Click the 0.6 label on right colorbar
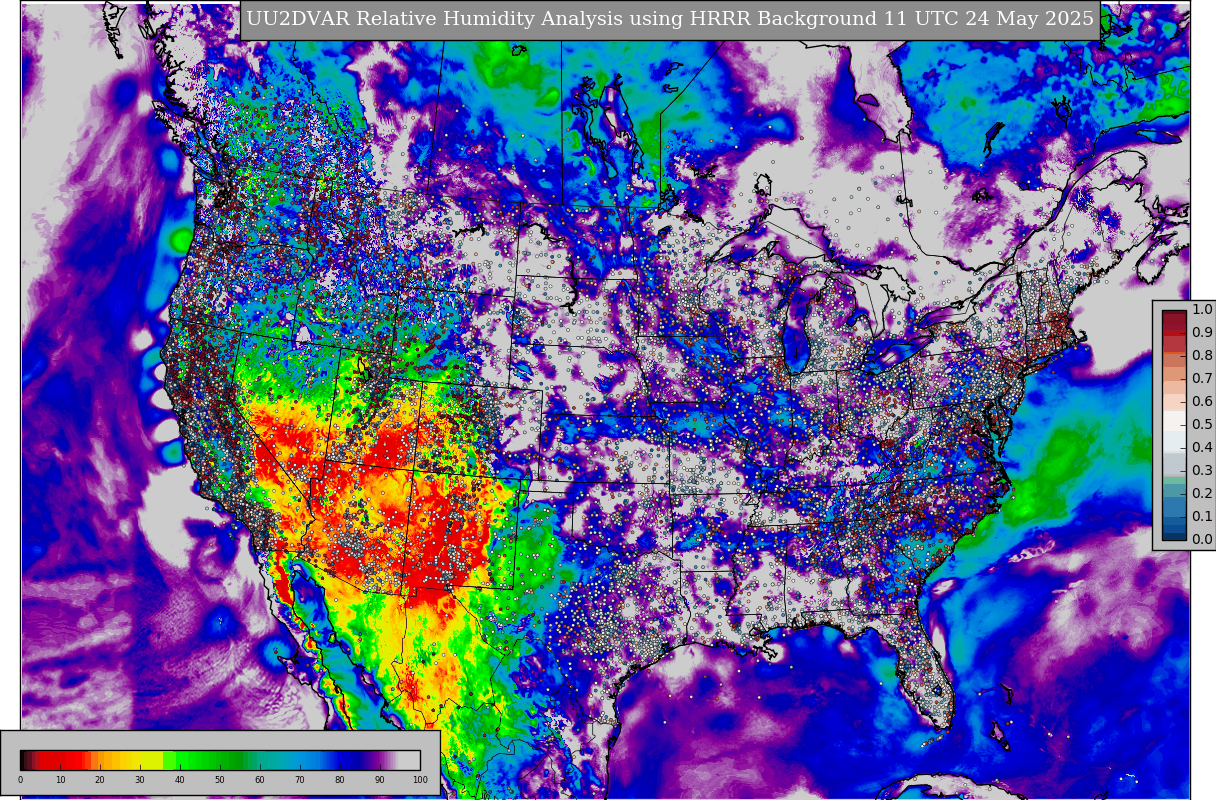Image resolution: width=1216 pixels, height=800 pixels. point(1202,401)
